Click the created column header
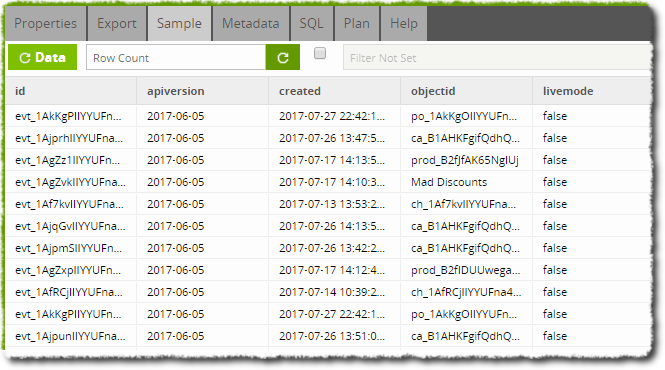This screenshot has width=665, height=370. point(335,91)
